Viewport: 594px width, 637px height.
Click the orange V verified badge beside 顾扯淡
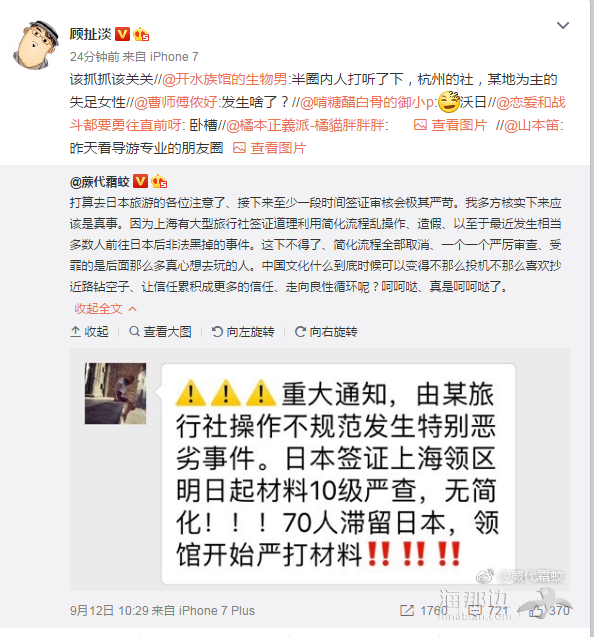(x=122, y=34)
